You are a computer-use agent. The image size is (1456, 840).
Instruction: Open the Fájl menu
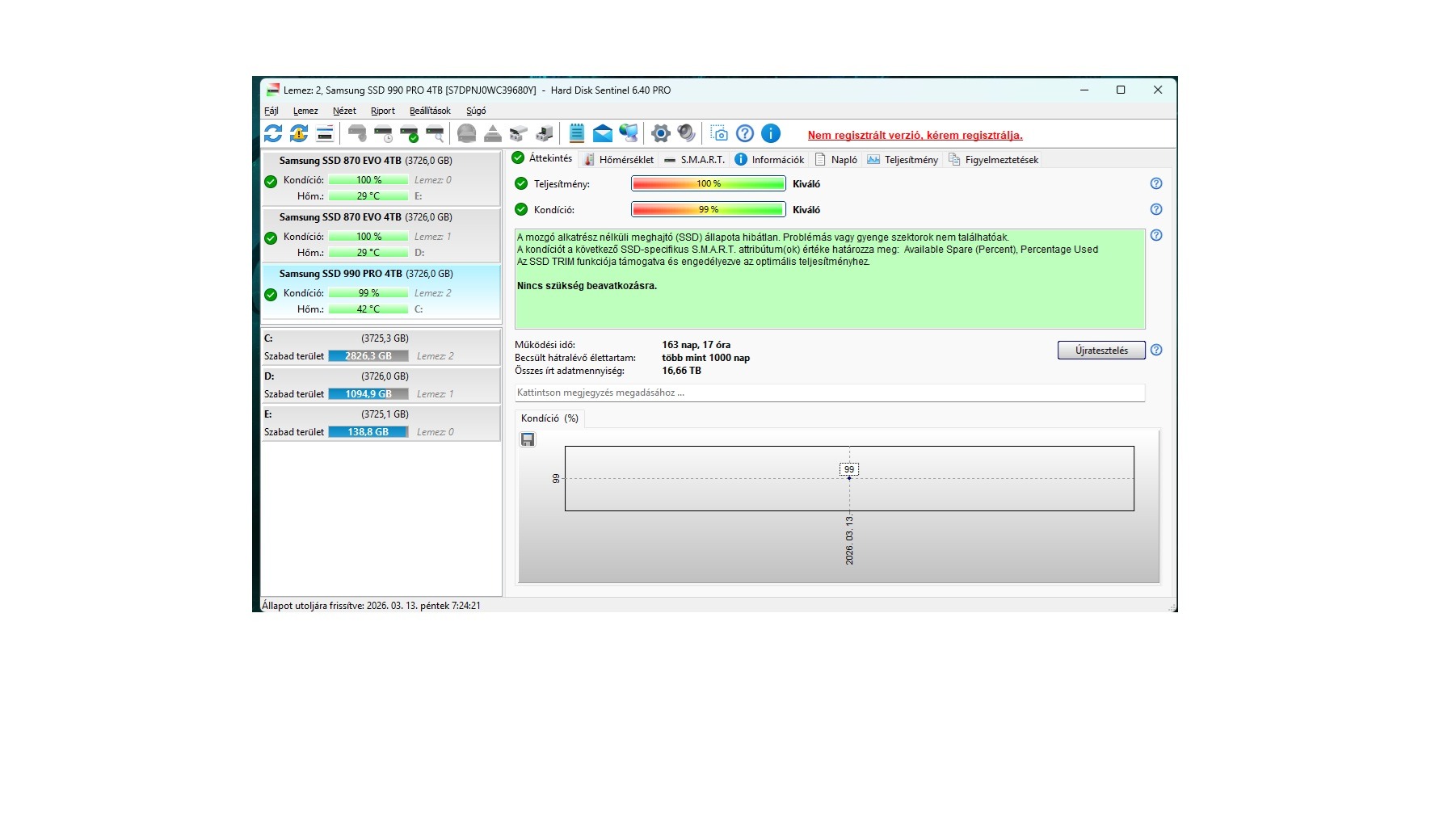coord(271,111)
